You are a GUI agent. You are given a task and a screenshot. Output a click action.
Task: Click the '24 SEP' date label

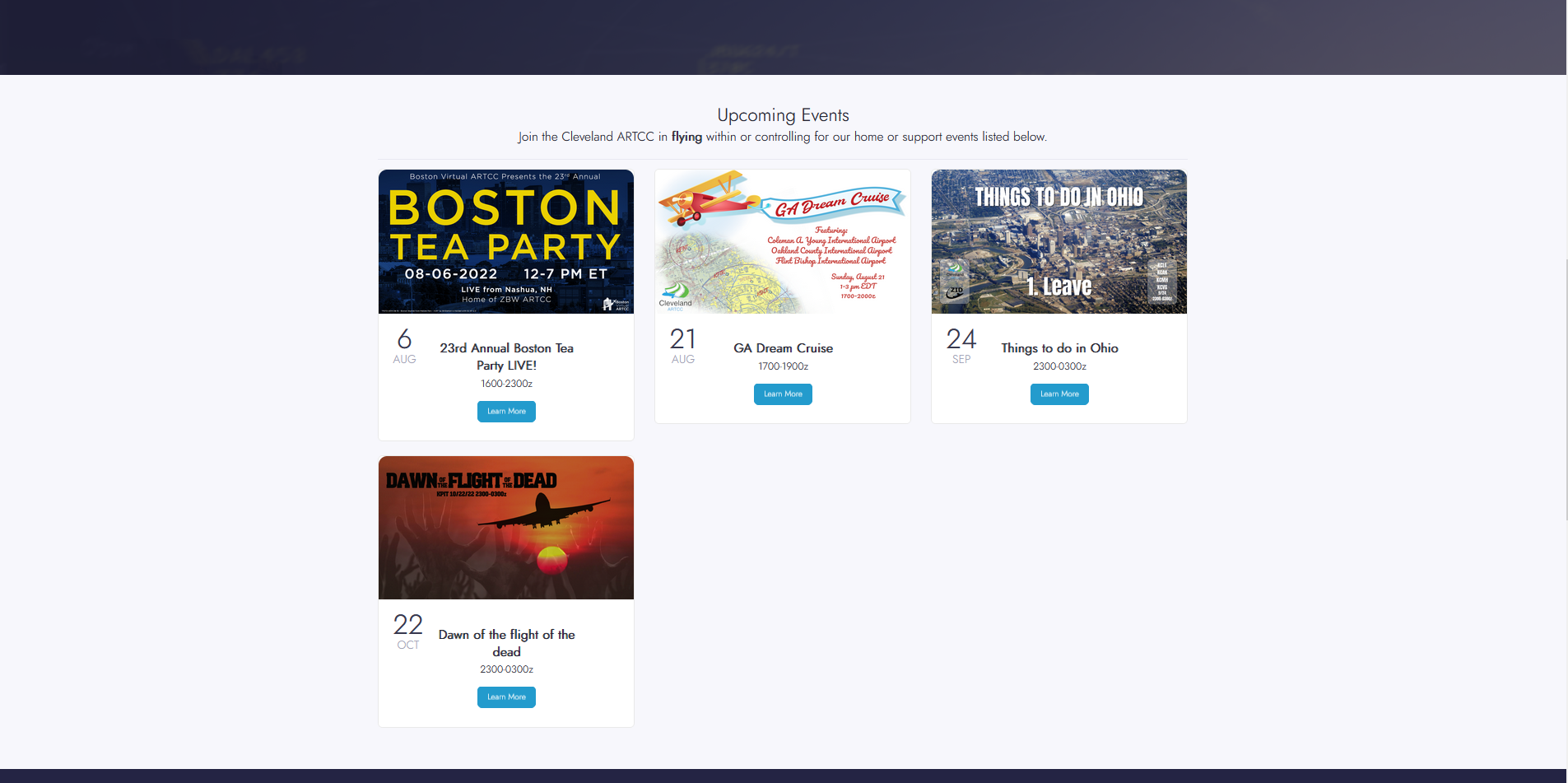click(961, 346)
